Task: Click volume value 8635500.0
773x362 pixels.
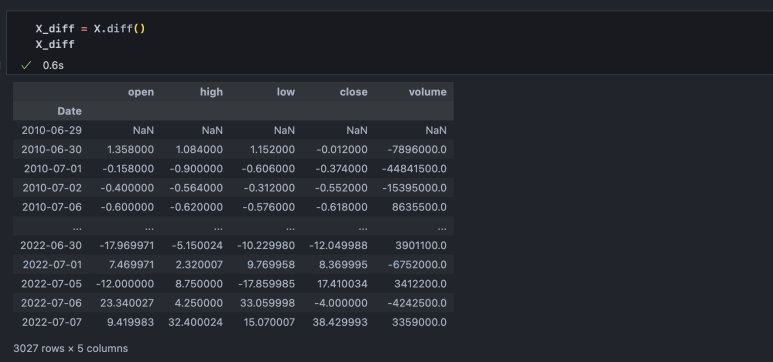Action: pos(420,207)
